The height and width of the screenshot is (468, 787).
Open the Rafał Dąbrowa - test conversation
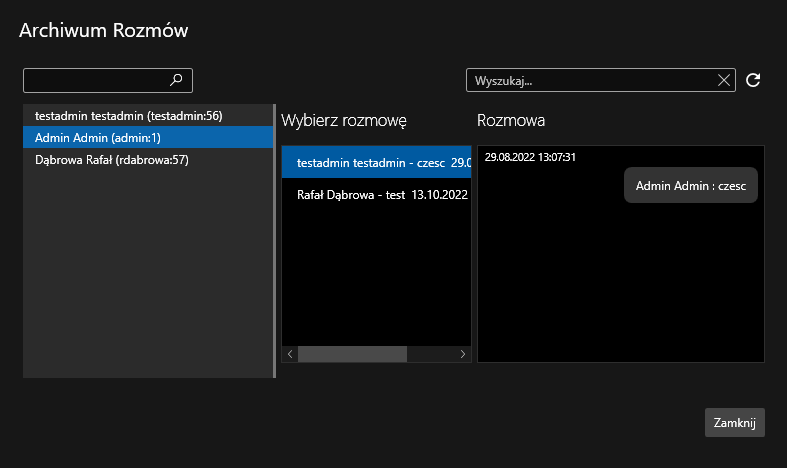[376, 194]
